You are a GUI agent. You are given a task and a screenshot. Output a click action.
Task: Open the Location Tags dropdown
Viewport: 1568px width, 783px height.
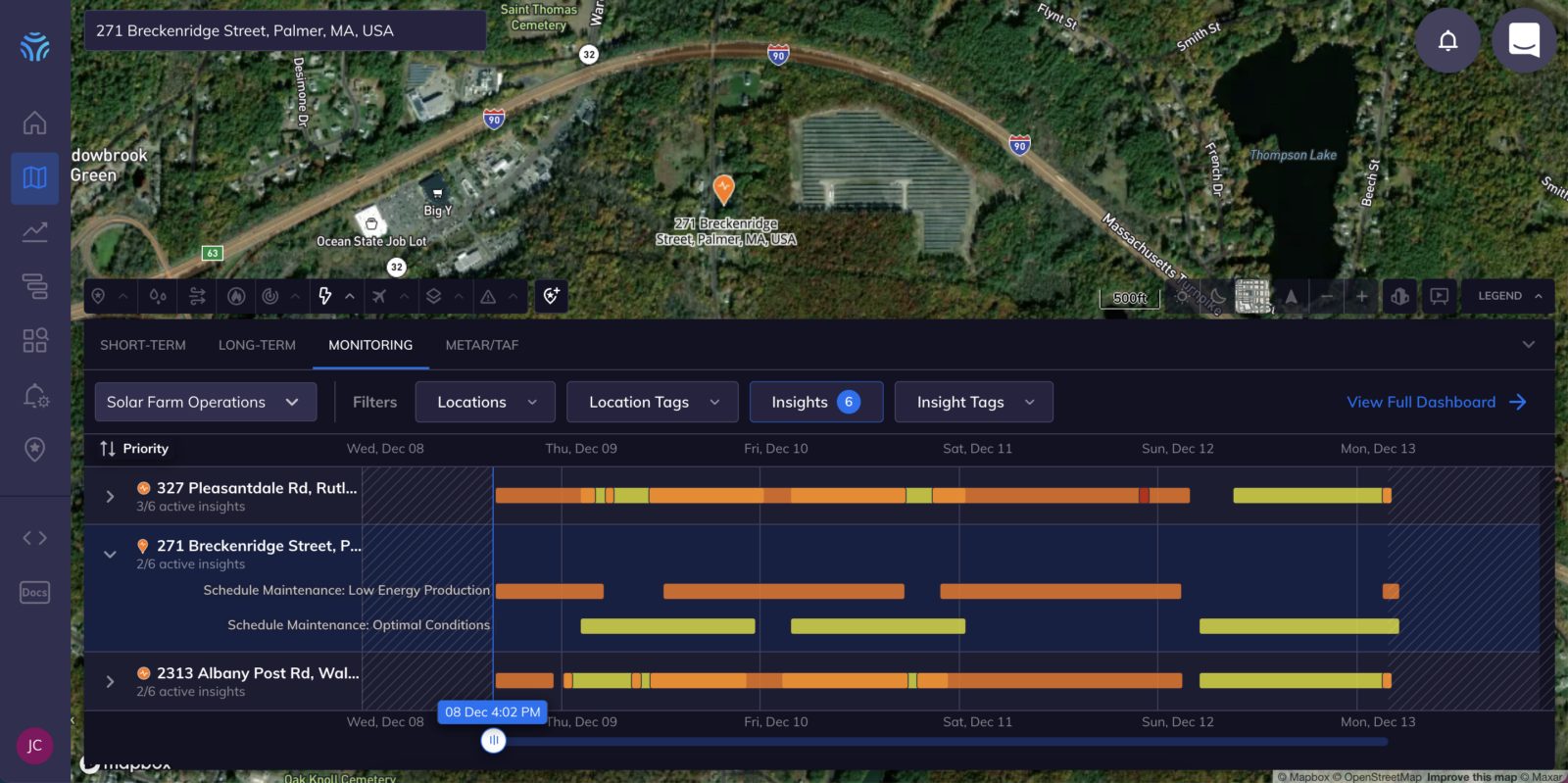pos(652,402)
